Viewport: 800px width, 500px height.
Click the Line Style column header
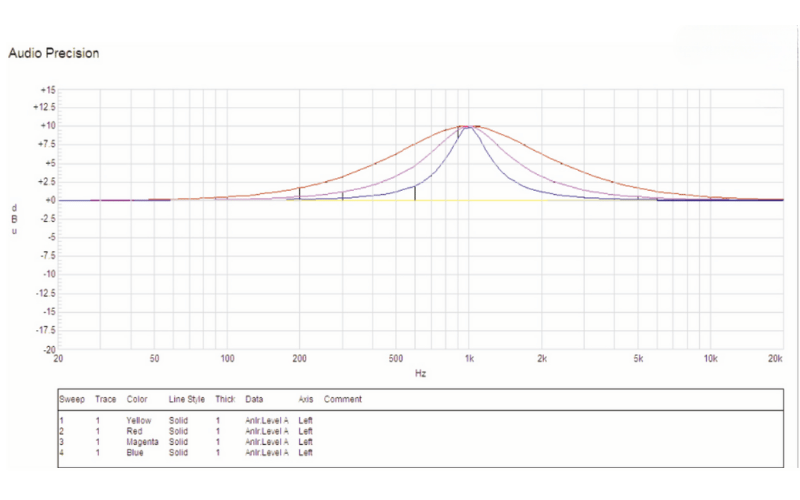187,399
